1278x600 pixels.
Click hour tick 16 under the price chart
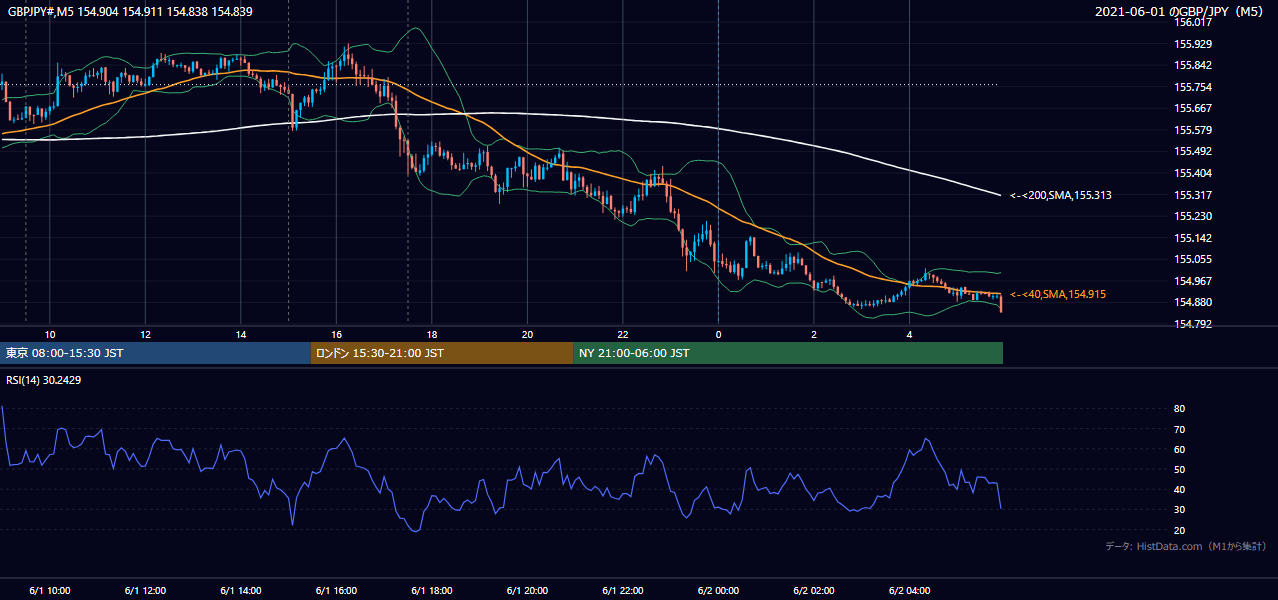(336, 334)
